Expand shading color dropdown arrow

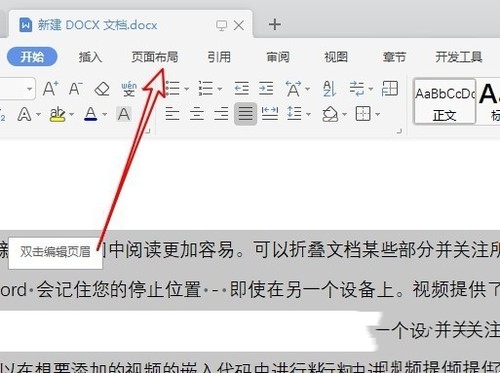(x=345, y=114)
